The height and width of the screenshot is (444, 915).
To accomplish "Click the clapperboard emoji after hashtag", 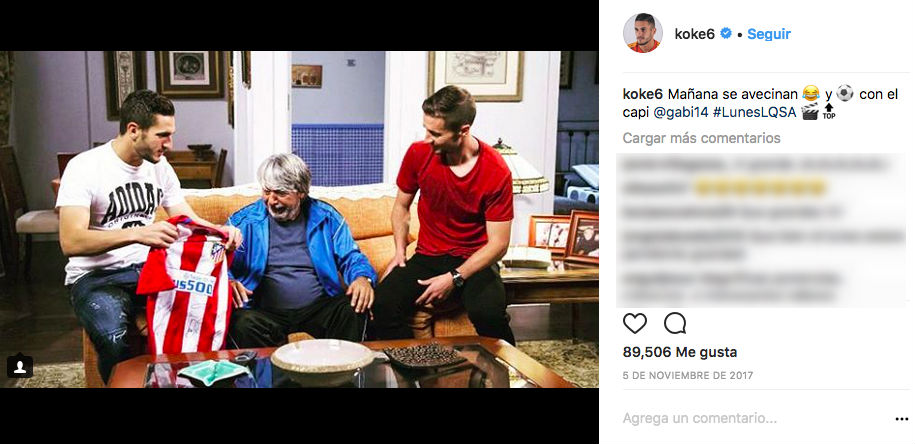I will (810, 112).
